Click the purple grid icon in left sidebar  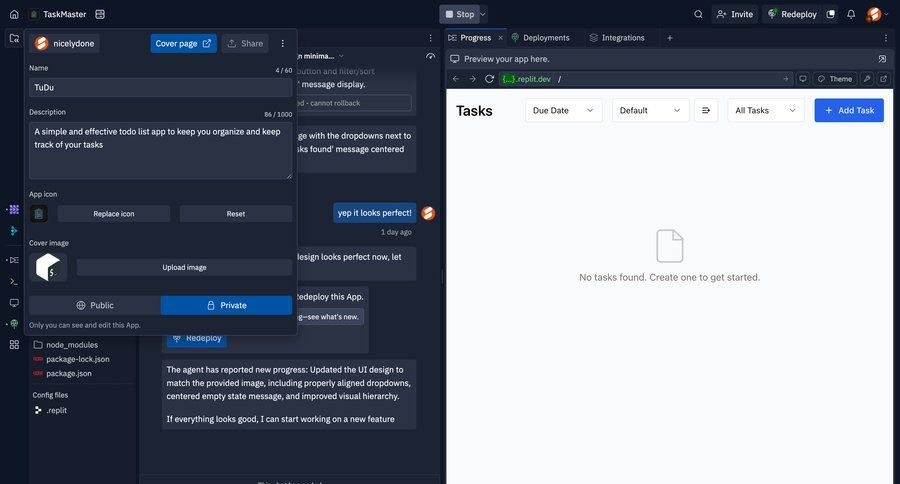coord(14,210)
